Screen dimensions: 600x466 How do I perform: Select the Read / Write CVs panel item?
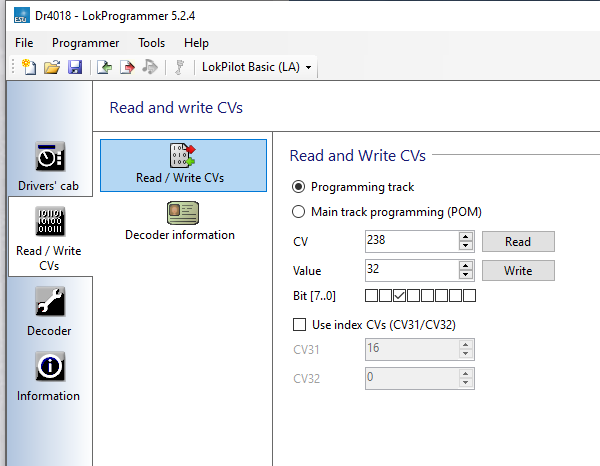point(183,165)
